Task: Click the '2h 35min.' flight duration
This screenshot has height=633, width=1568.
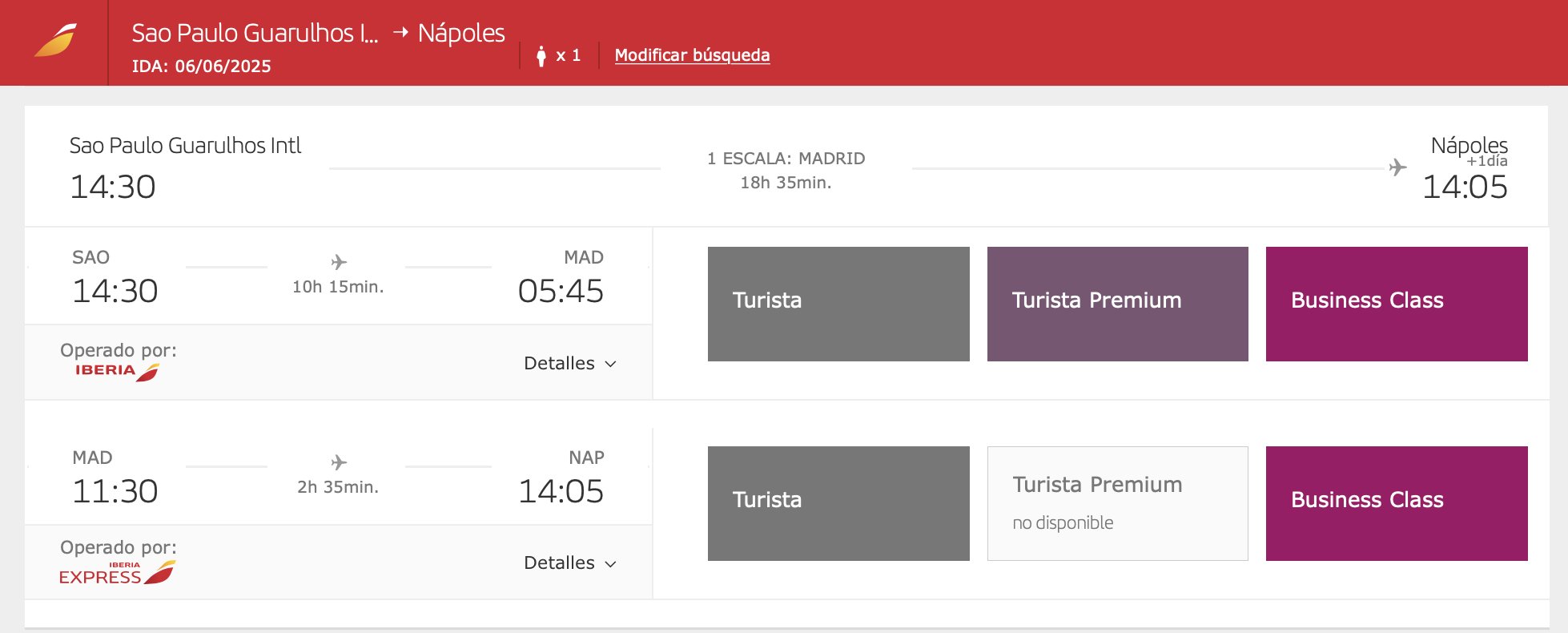Action: point(338,487)
